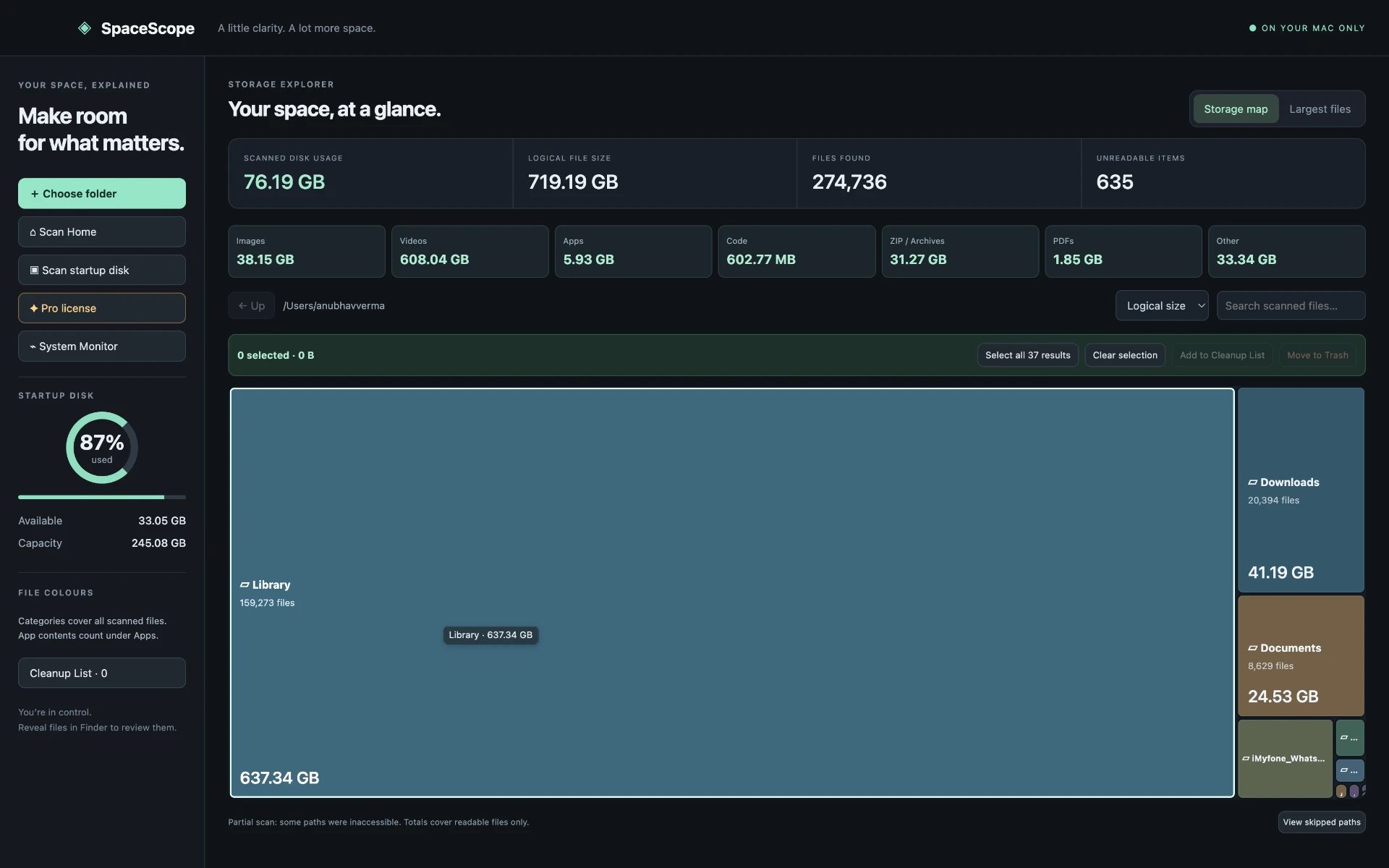Click the Choose folder button
This screenshot has width=1389, height=868.
pos(102,193)
